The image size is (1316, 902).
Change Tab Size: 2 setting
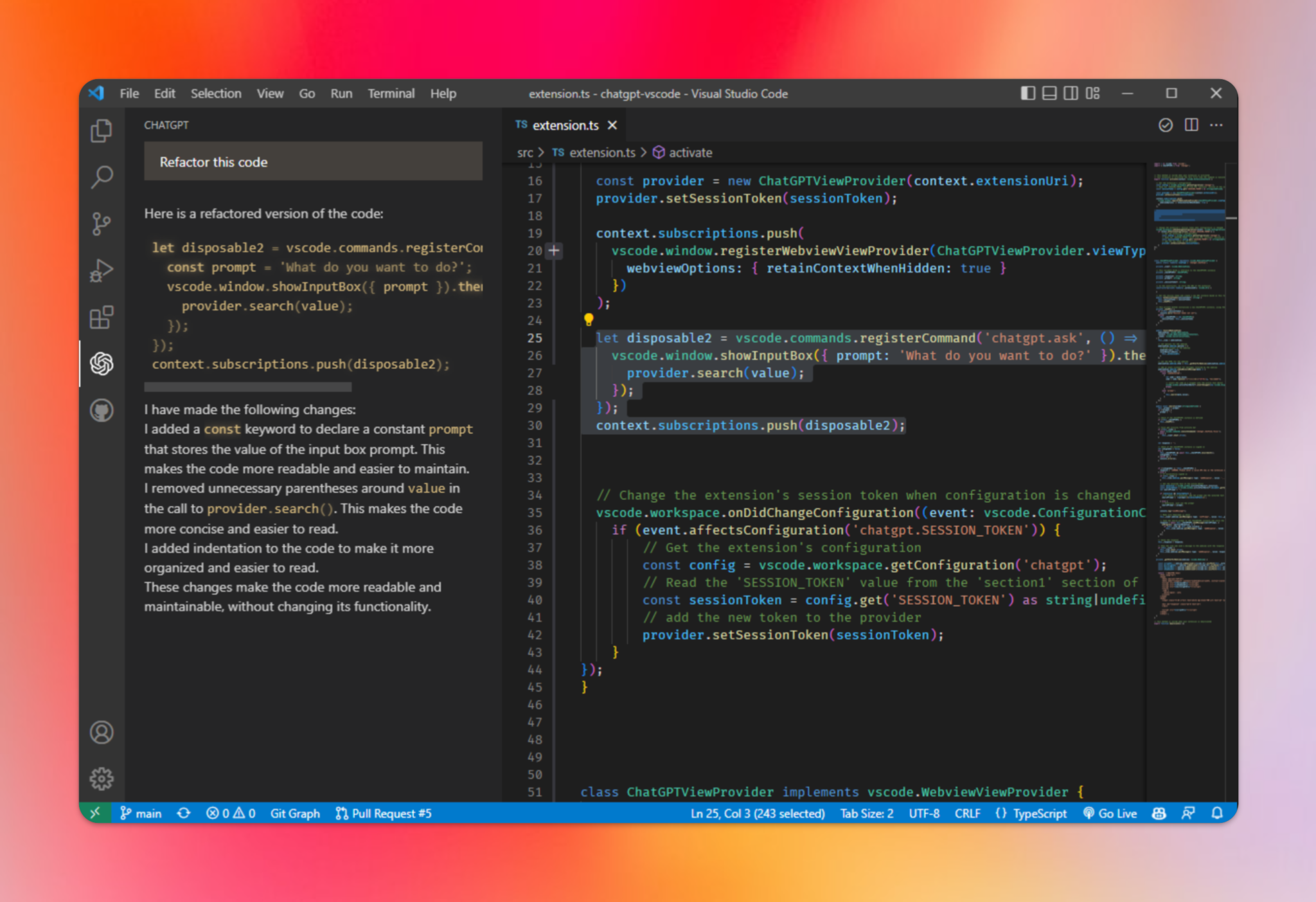click(x=867, y=813)
